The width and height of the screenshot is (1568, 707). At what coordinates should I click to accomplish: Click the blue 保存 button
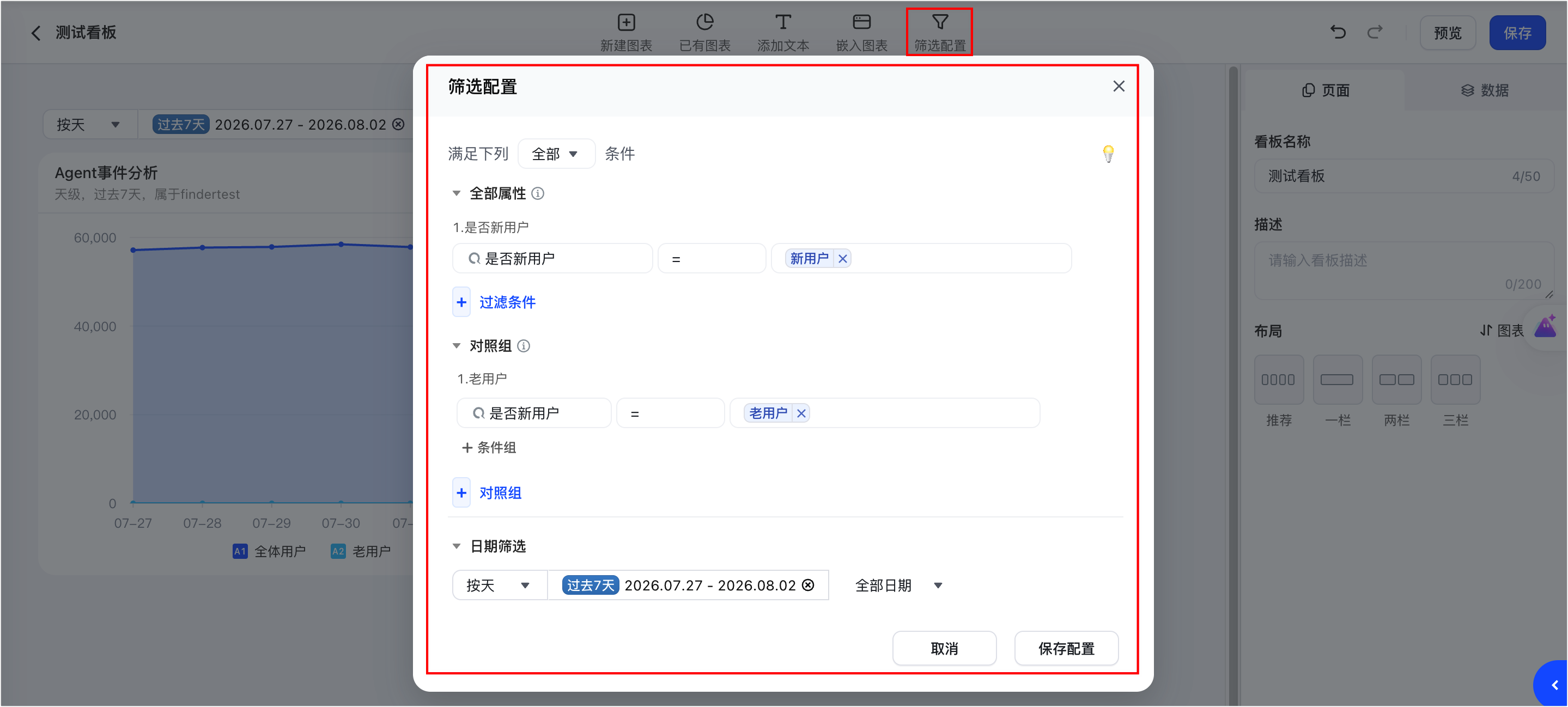point(1517,33)
